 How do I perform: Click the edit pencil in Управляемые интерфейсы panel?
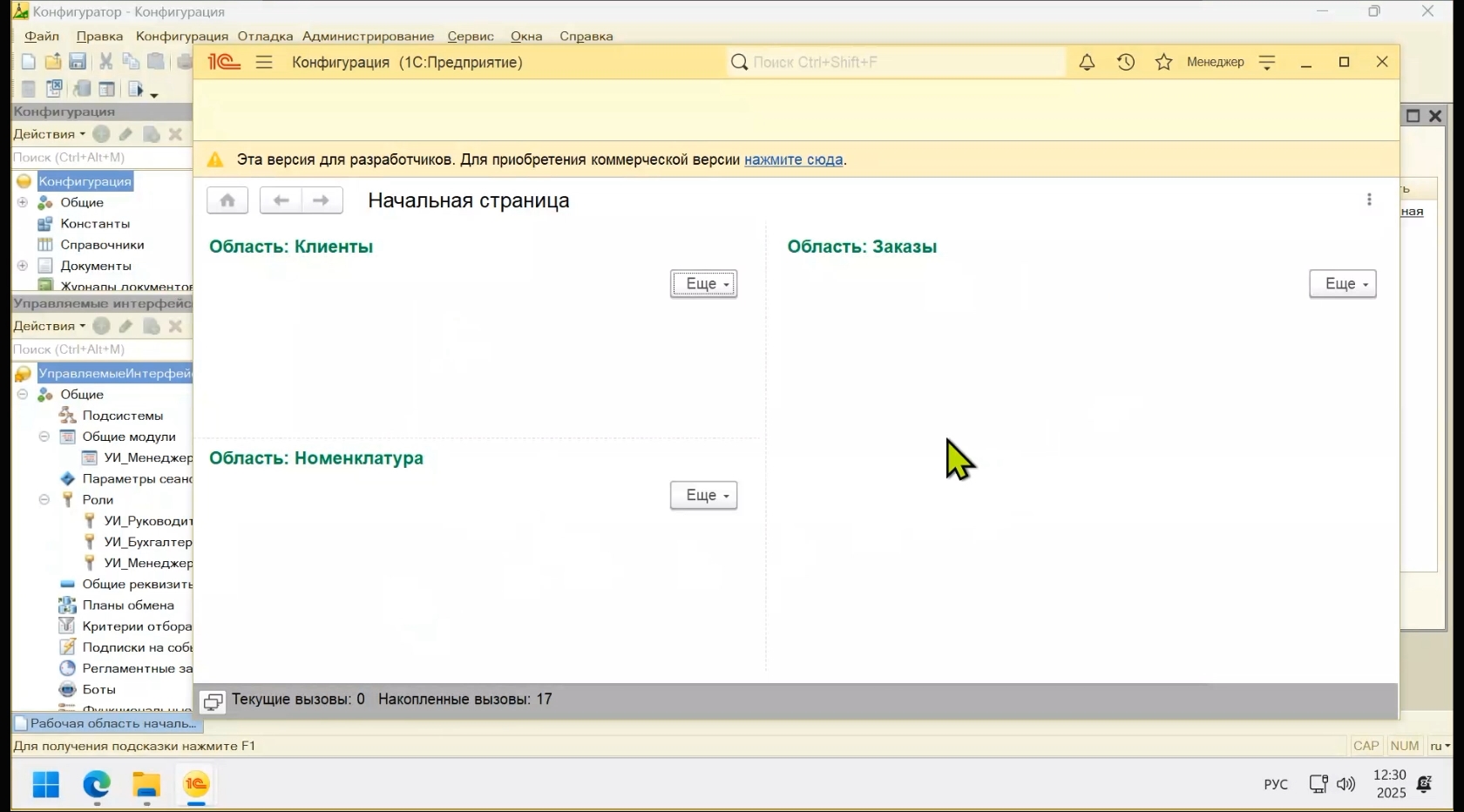(126, 326)
